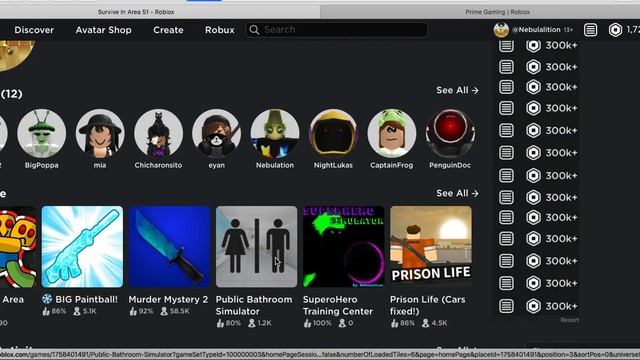Click Murder Mystery 2 players icon
This screenshot has width=640, height=360.
click(164, 311)
